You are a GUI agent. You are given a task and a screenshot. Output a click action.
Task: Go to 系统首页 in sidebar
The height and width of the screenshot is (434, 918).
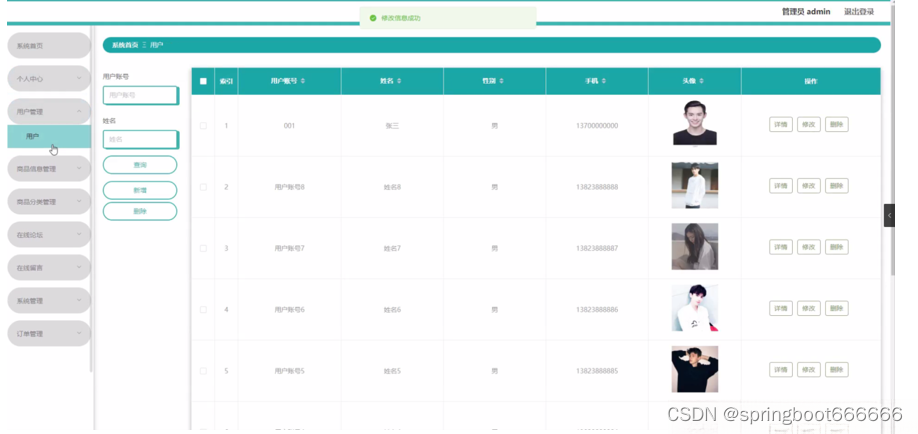[x=49, y=46]
